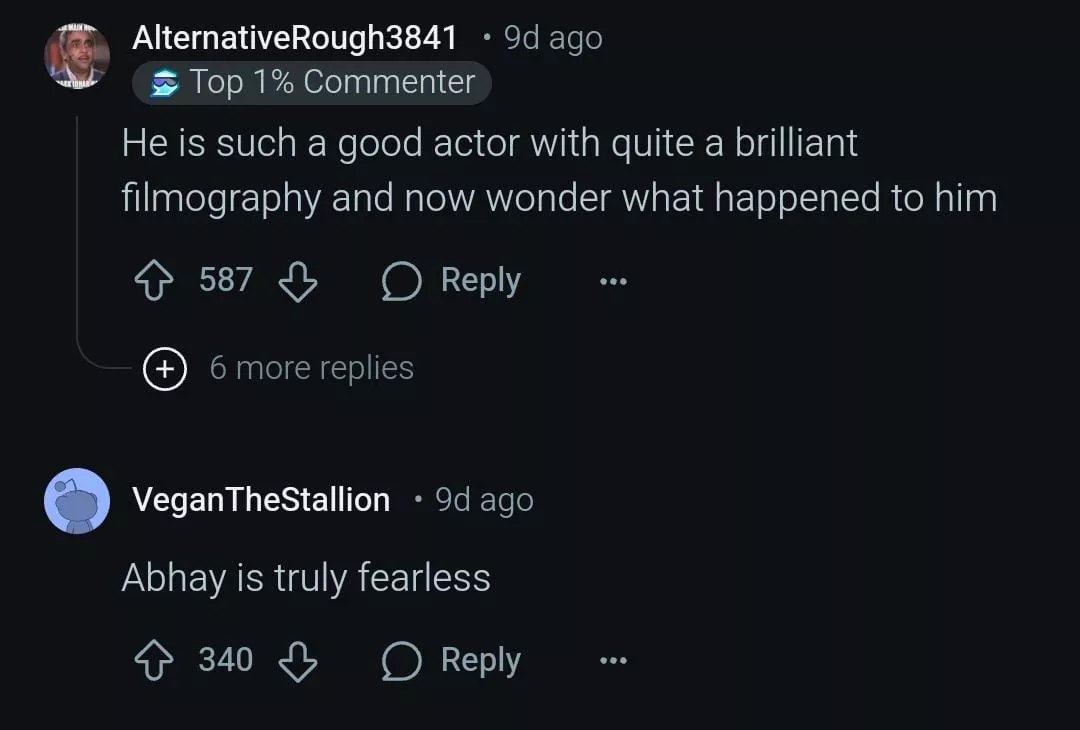Downvote AlternativeRough3841's comment

click(297, 281)
